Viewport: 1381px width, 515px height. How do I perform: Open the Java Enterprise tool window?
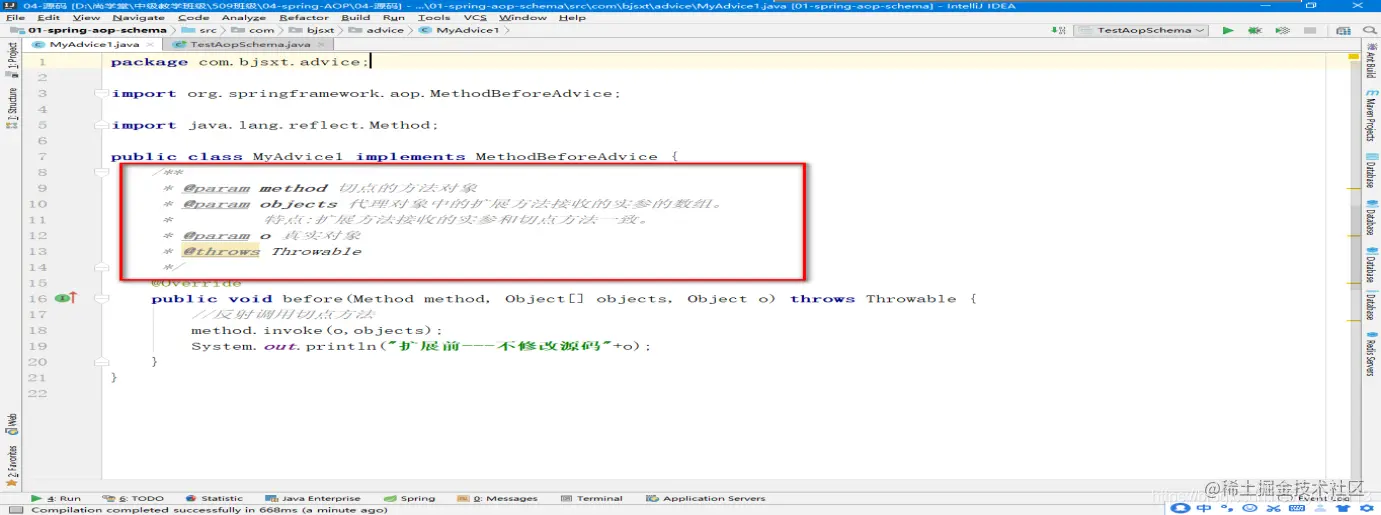click(313, 498)
